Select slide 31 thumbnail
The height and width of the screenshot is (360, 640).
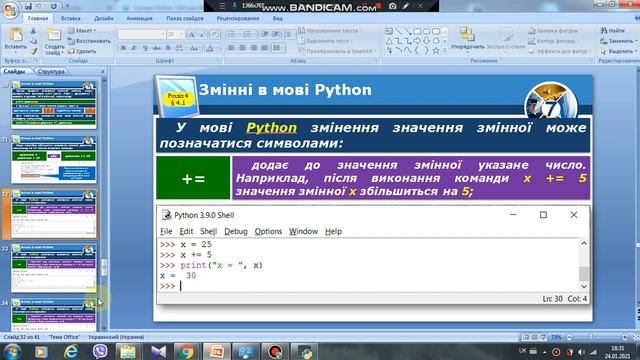[x=54, y=159]
